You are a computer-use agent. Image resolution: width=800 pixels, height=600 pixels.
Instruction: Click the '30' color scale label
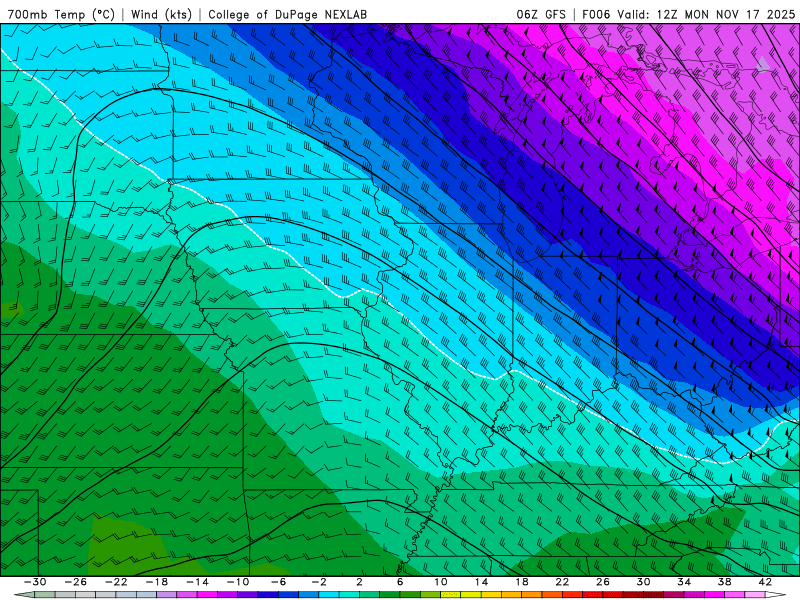pos(643,582)
